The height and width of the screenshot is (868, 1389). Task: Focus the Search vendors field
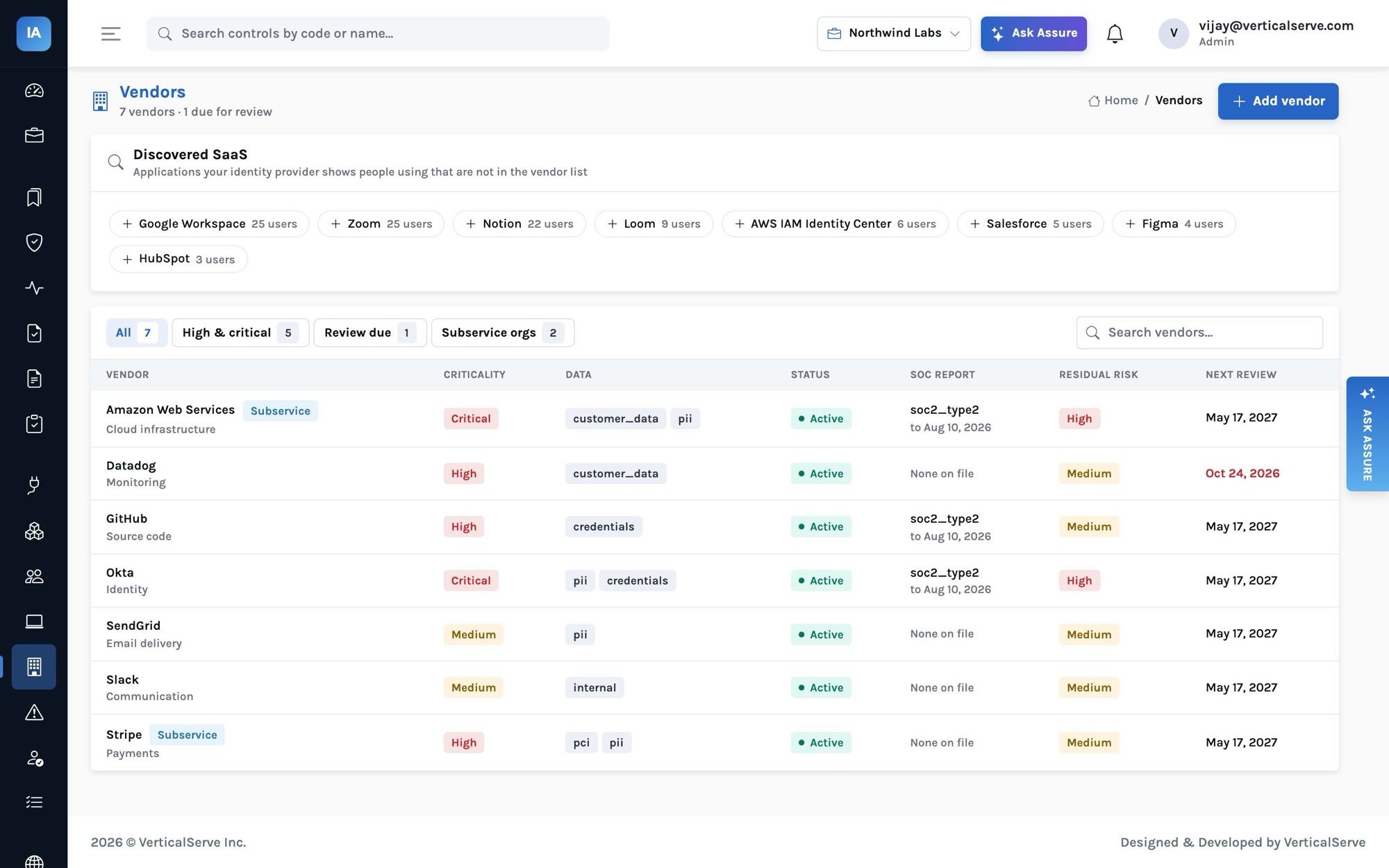1199,333
